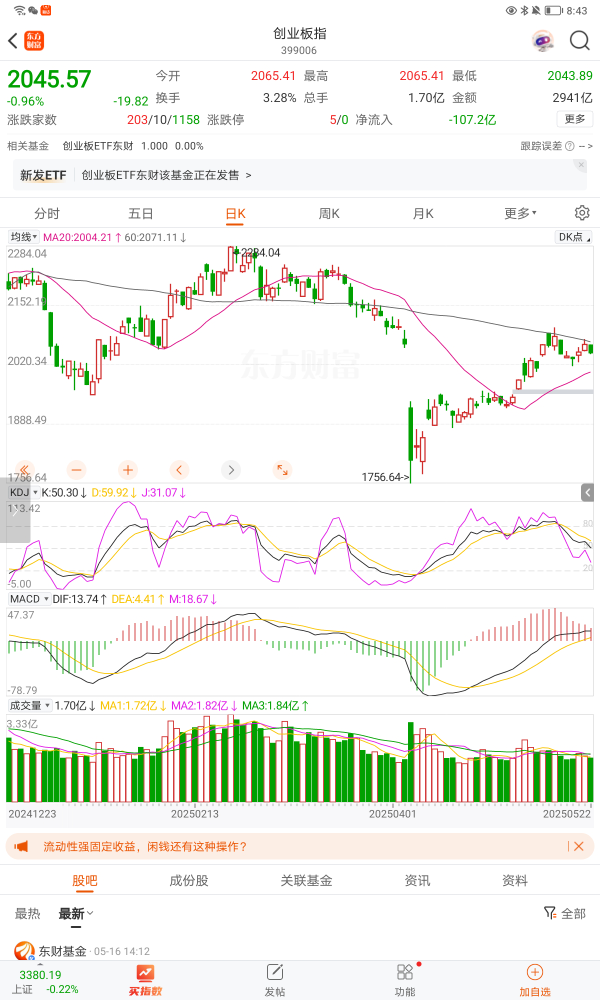This screenshot has height=1000, width=600.
Task: Tap 加自选 to add to watchlist
Action: coord(535,979)
